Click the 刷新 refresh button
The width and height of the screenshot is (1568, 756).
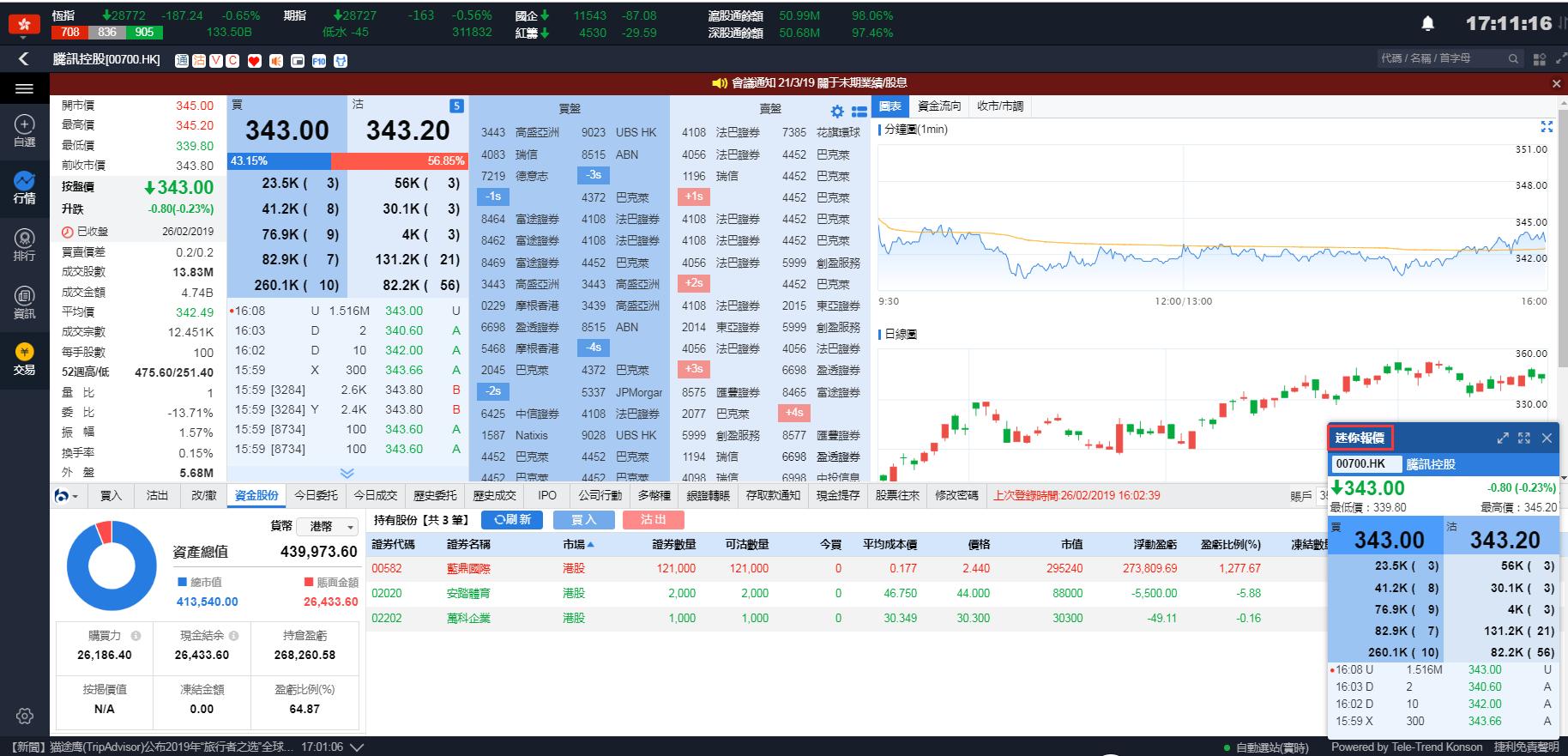512,519
